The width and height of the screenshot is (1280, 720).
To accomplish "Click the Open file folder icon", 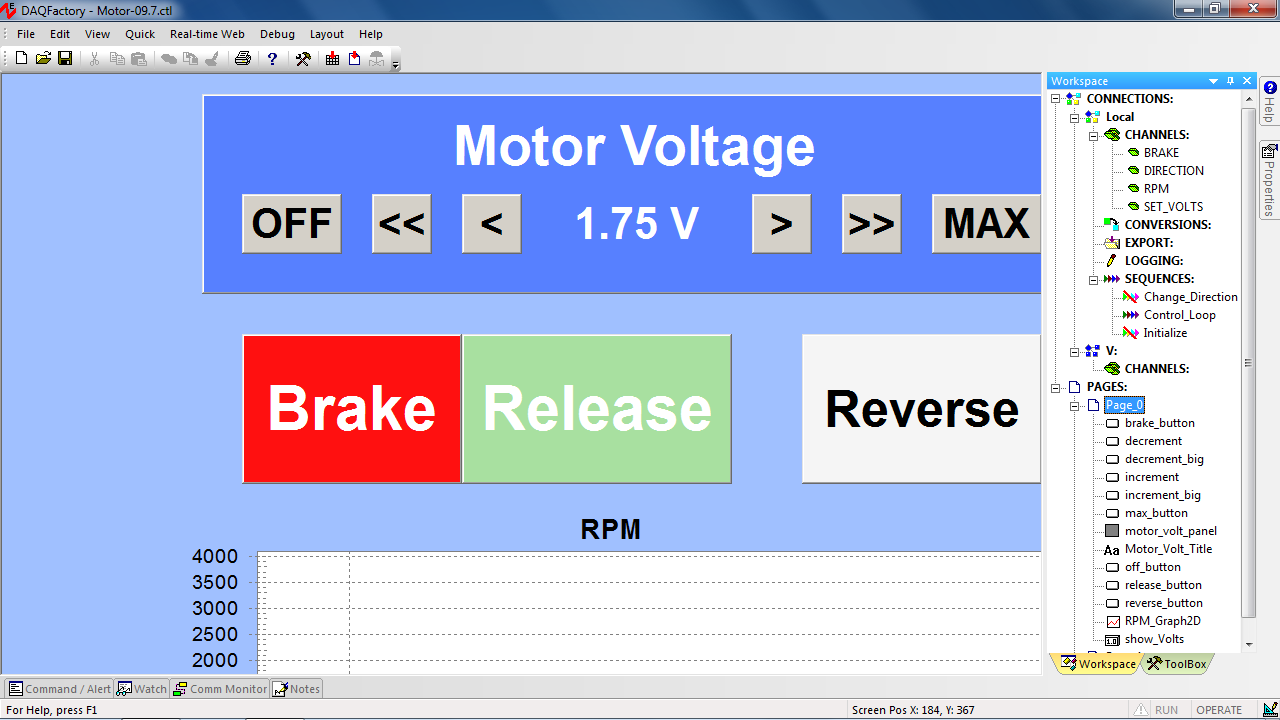I will [43, 59].
